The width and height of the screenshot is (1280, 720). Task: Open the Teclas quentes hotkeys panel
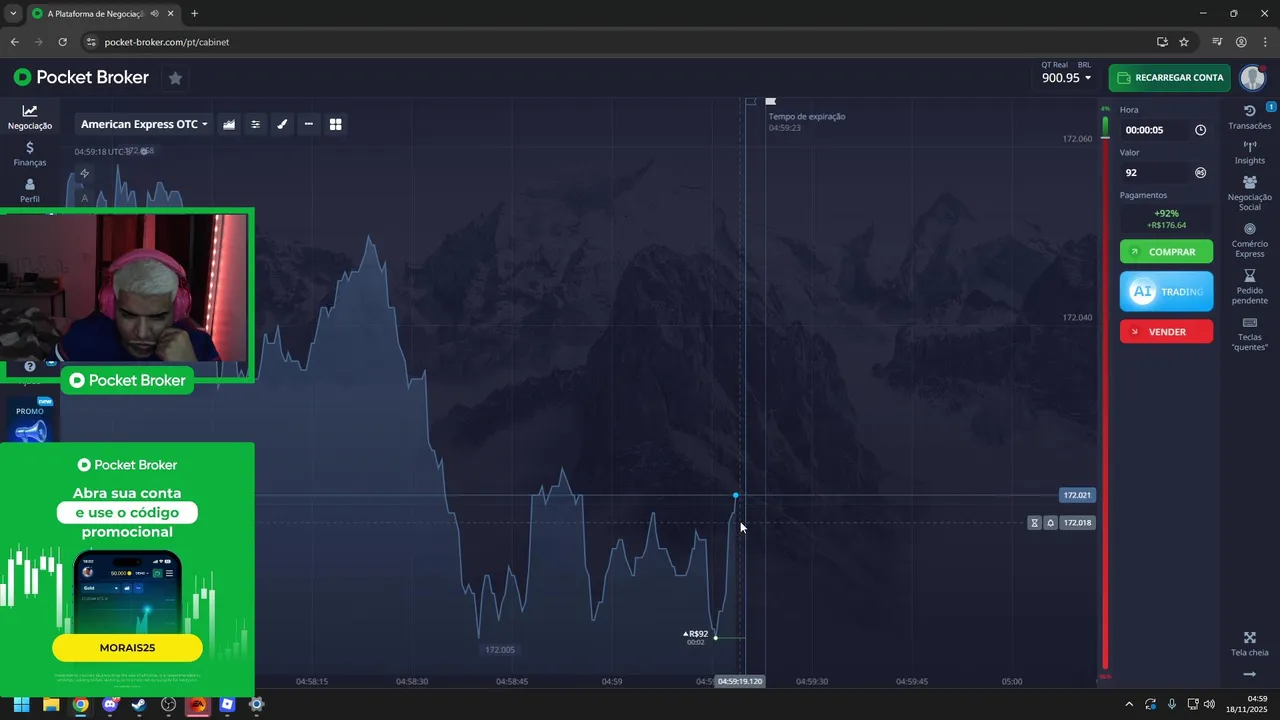coord(1250,334)
